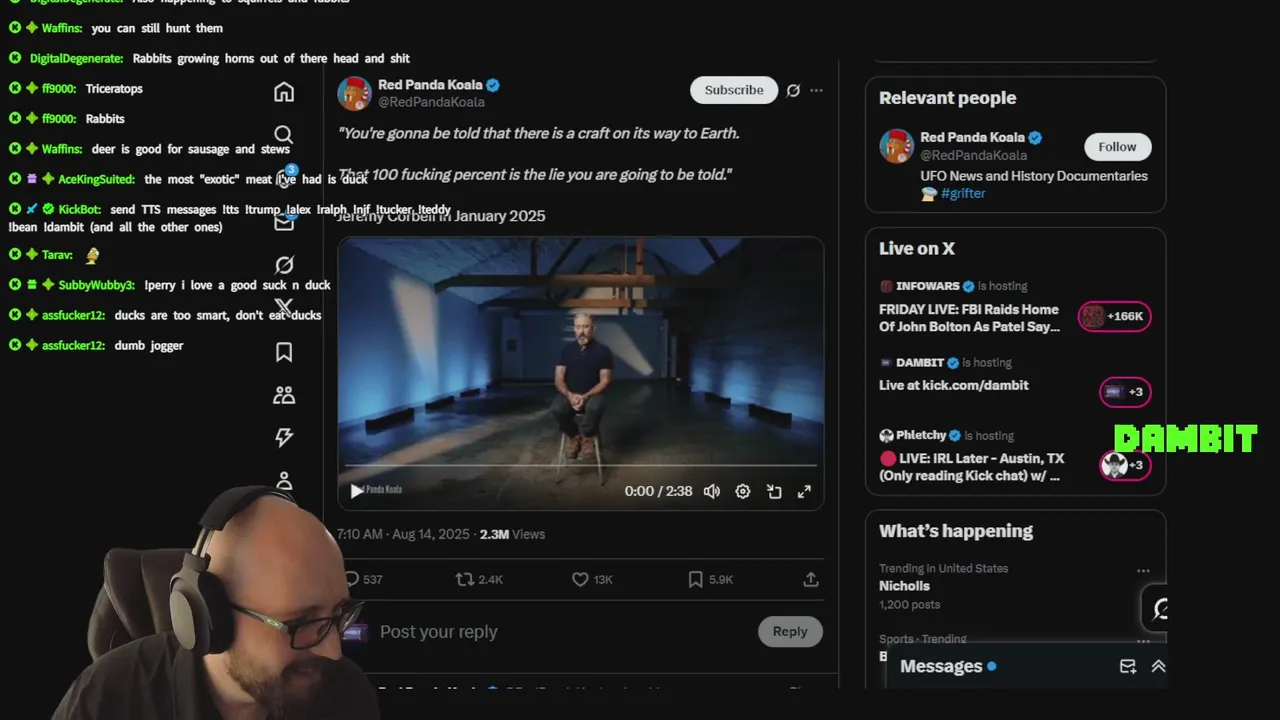Open the Bookmarks icon in sidebar
This screenshot has height=720, width=1280.
[x=284, y=352]
